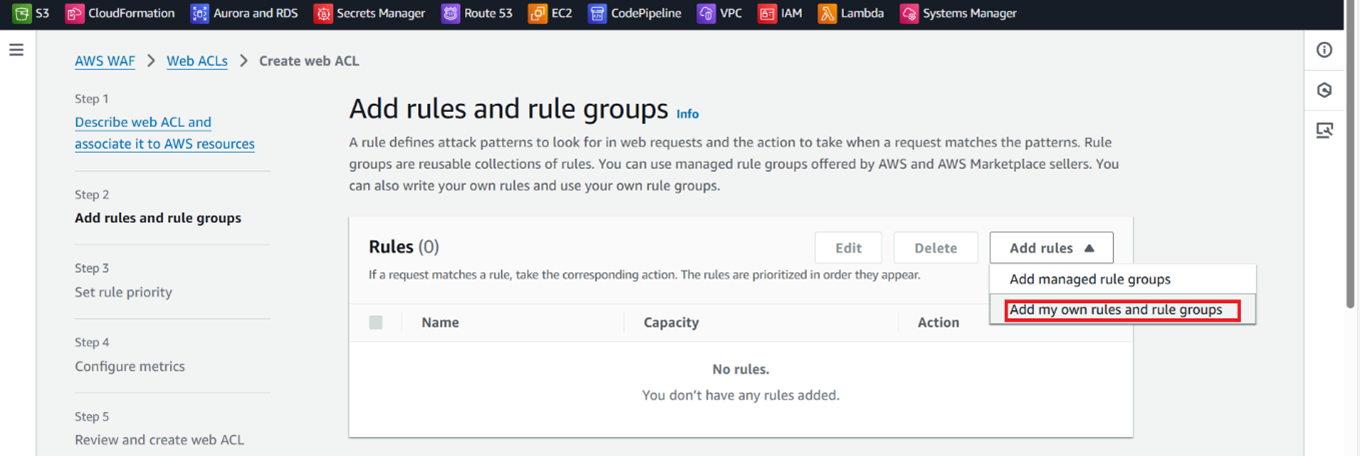Click Add rules and rule groups step

tap(158, 218)
